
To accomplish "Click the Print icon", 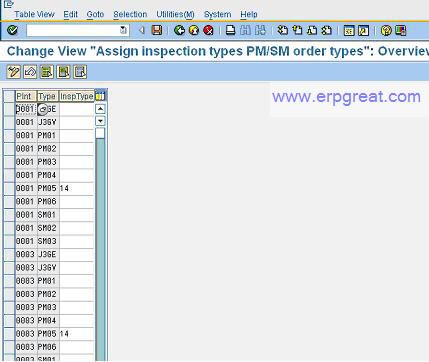I will pyautogui.click(x=231, y=31).
